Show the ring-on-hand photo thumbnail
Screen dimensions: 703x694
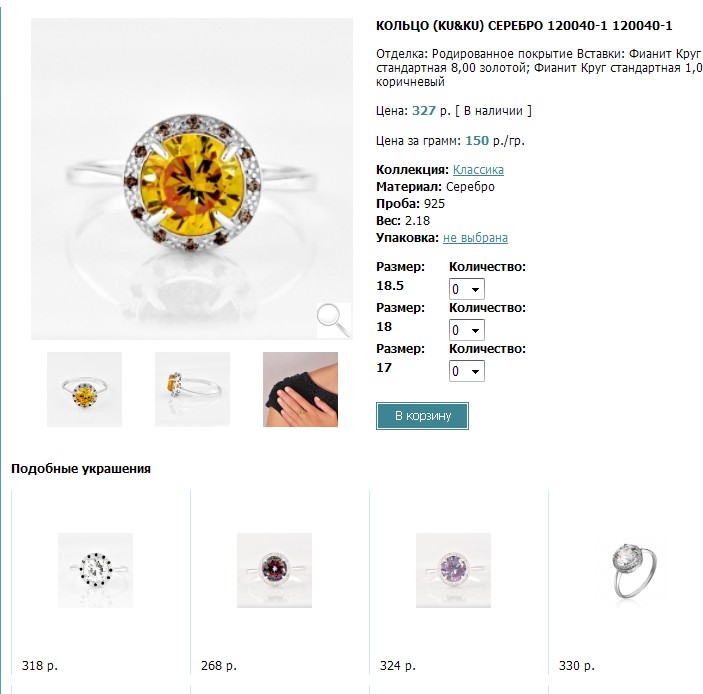click(300, 389)
